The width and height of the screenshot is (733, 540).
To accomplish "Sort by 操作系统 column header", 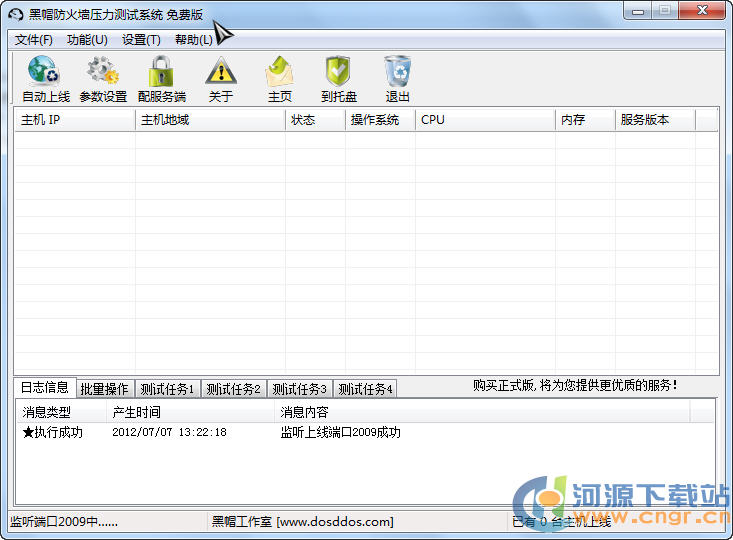I will [x=380, y=120].
